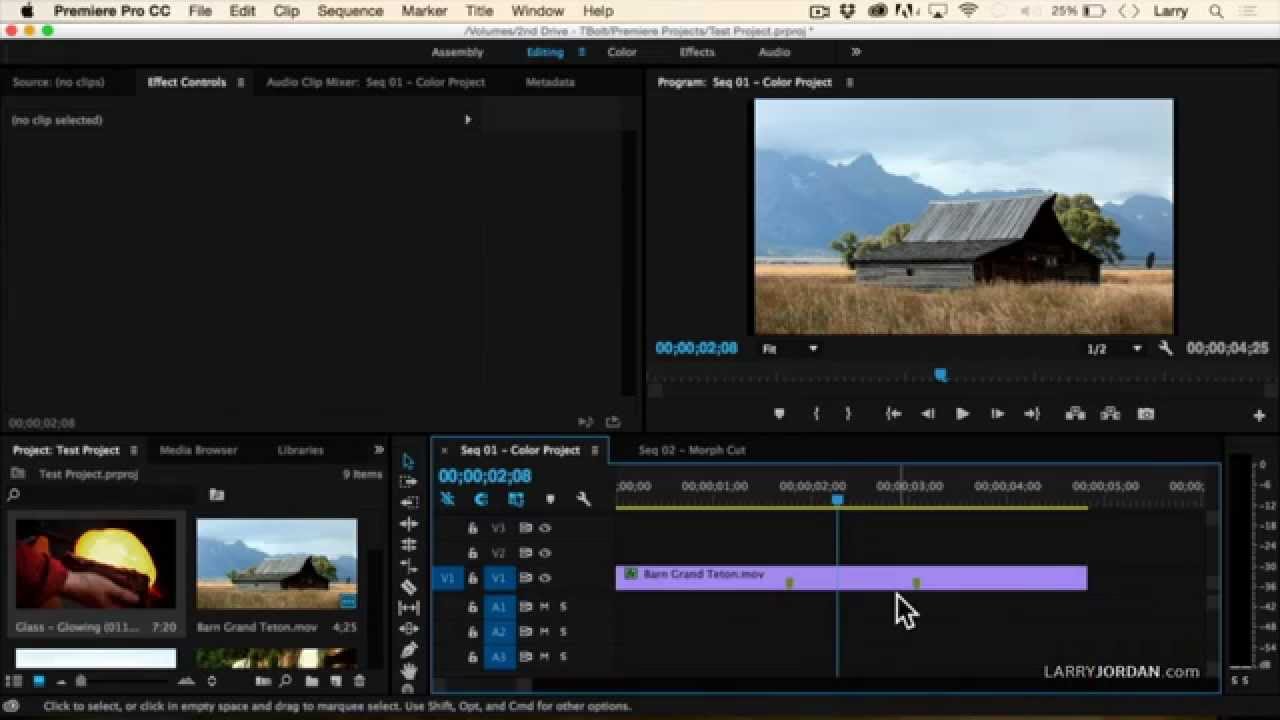Open the Marker menu
The width and height of the screenshot is (1280, 720).
[424, 11]
